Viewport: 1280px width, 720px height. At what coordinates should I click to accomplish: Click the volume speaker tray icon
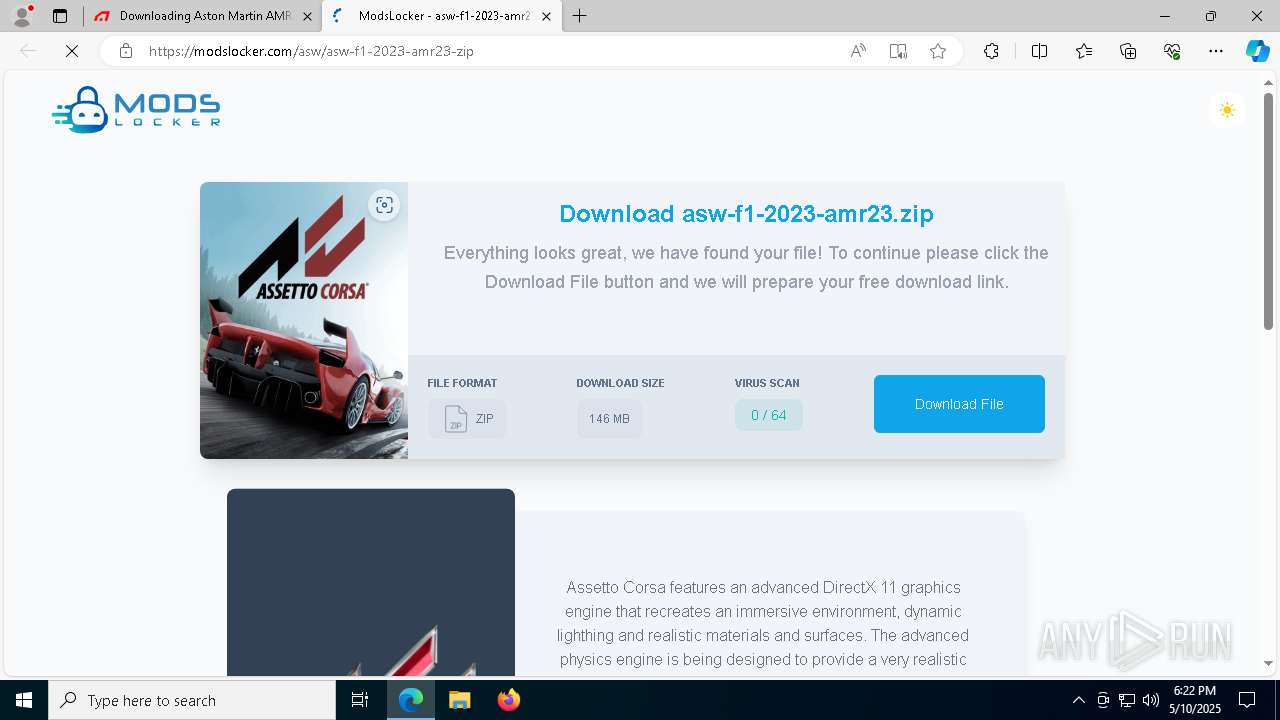(x=1150, y=700)
